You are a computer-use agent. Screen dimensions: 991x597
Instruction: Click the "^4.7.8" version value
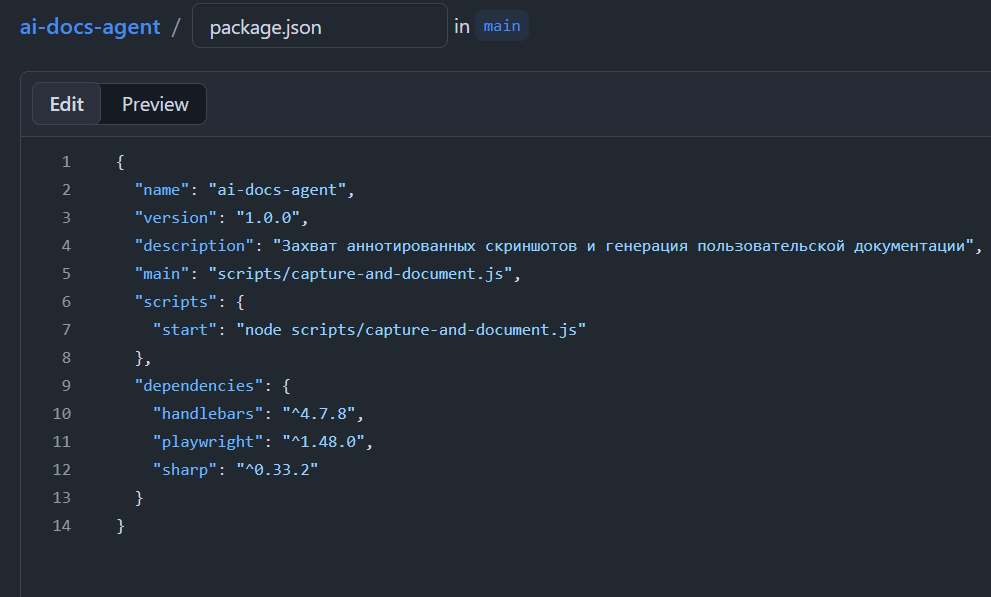[x=319, y=413]
